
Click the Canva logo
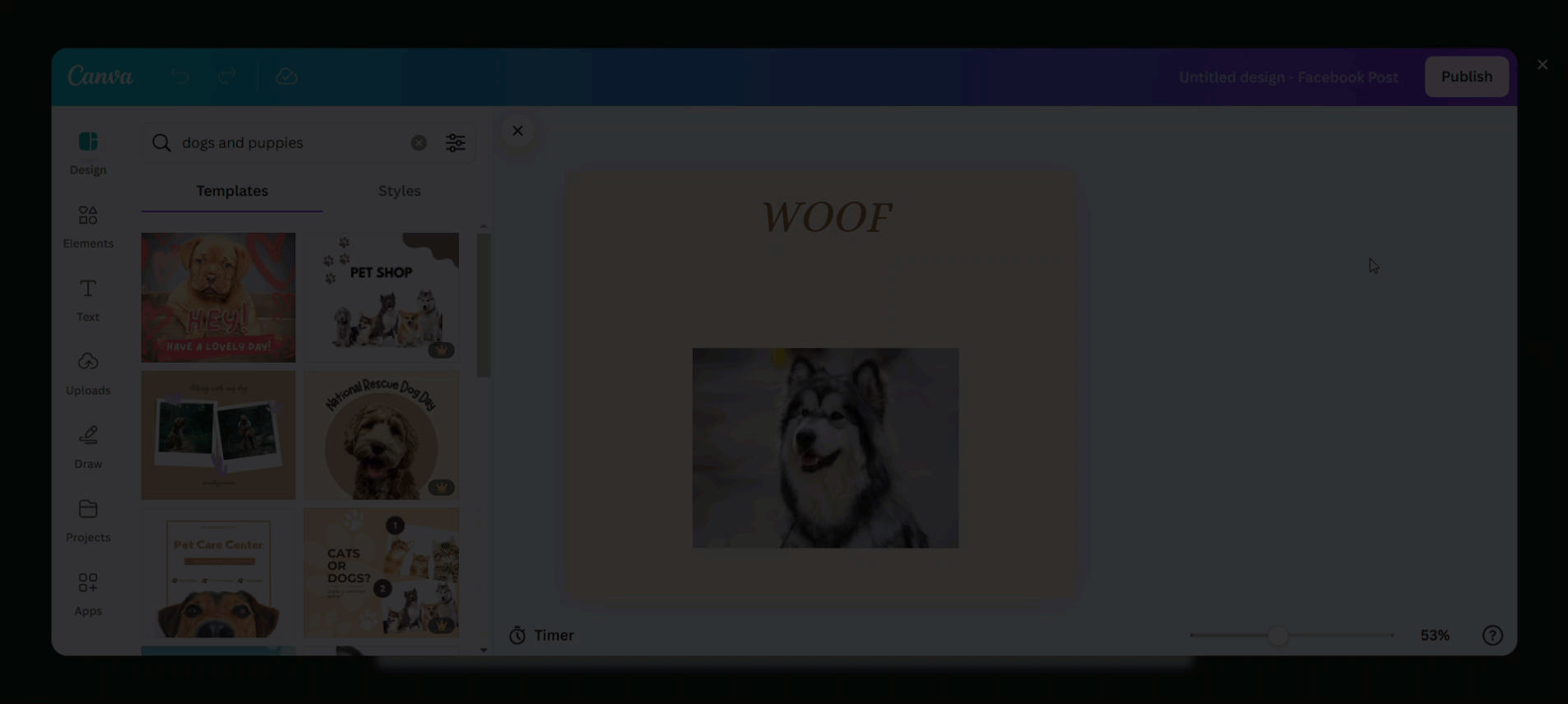100,76
